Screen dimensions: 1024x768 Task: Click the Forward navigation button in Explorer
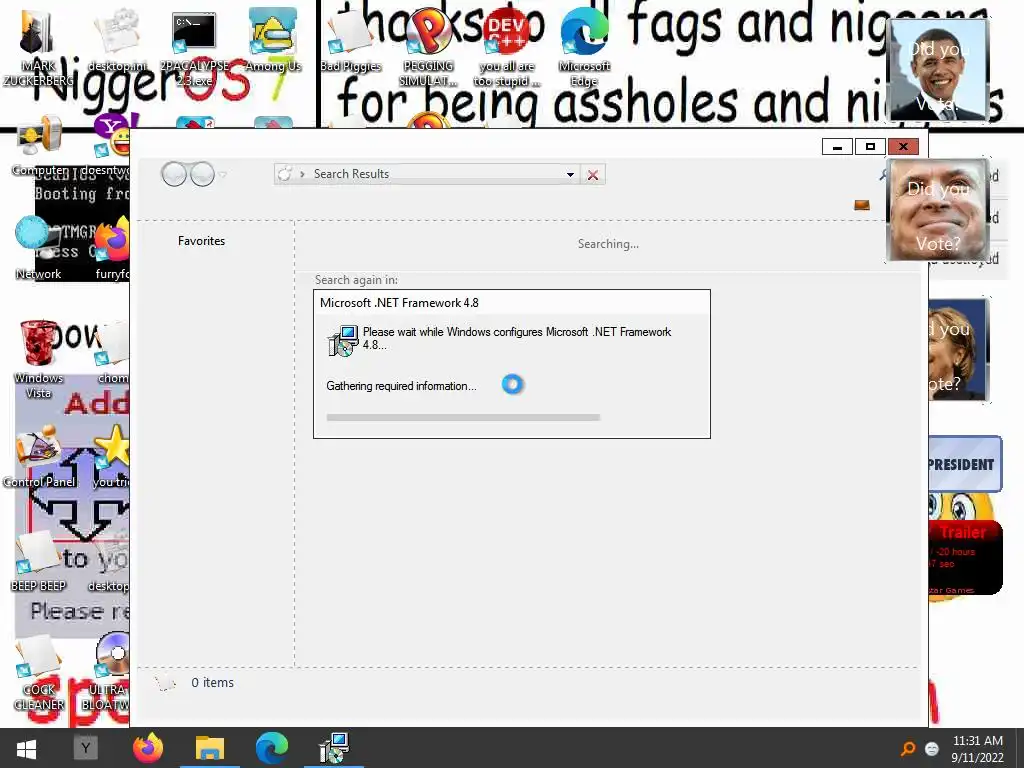(x=202, y=174)
